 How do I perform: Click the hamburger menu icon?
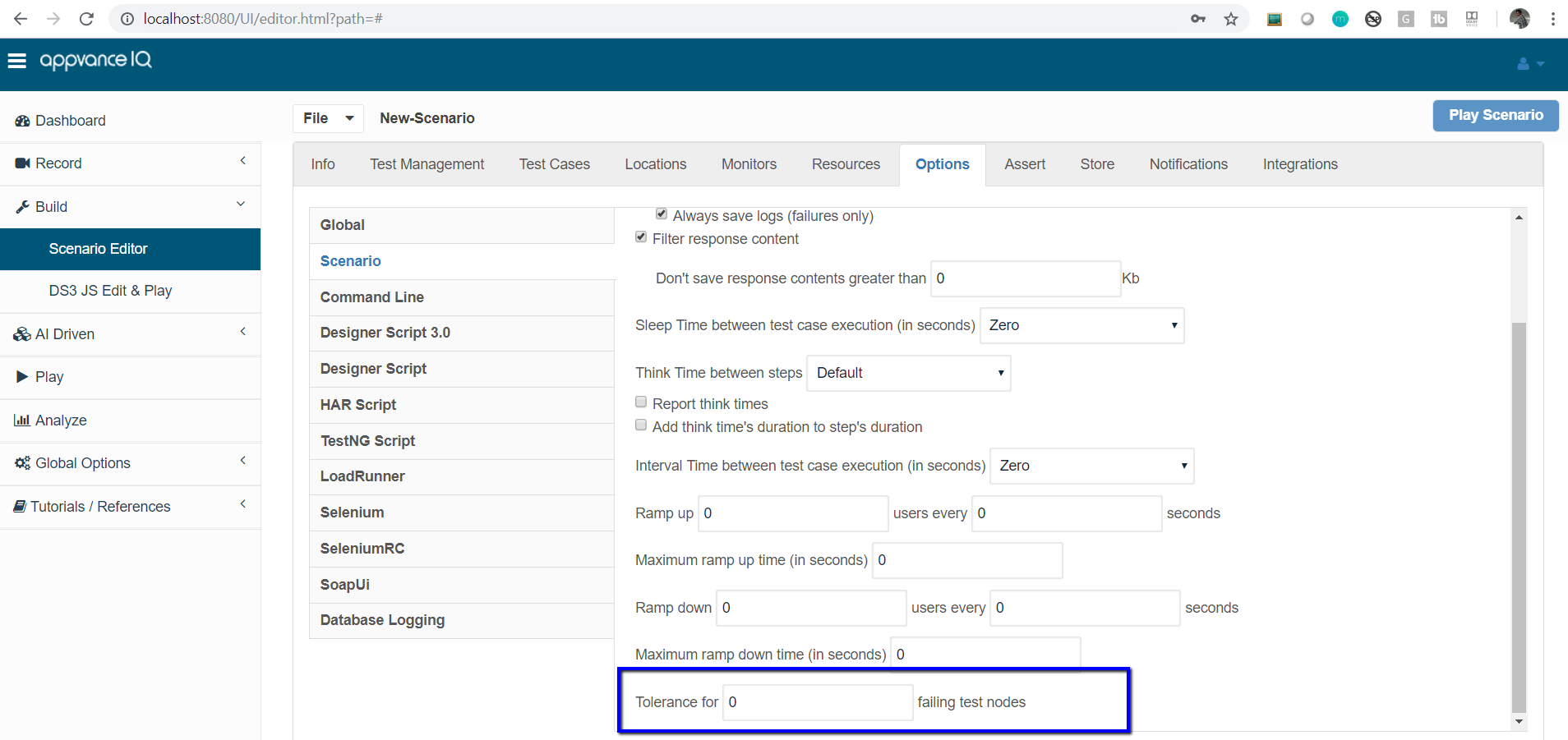click(16, 61)
